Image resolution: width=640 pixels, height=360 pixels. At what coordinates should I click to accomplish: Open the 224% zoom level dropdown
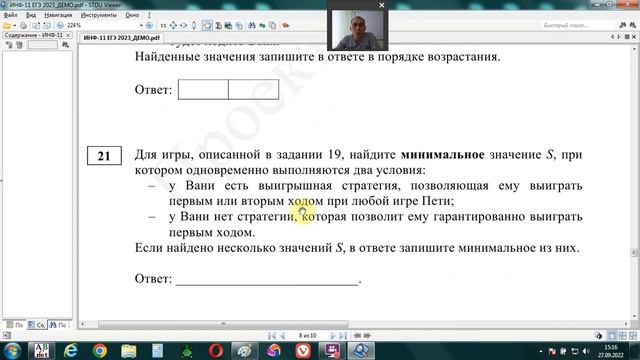(x=141, y=25)
